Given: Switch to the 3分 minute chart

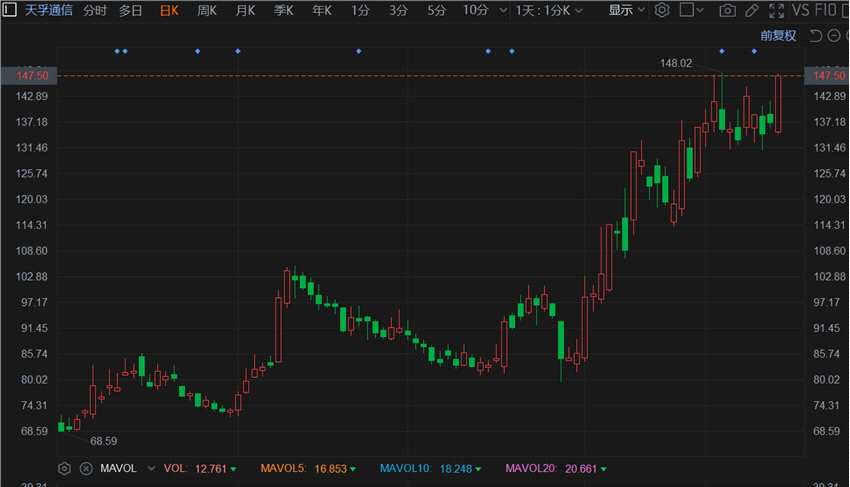Looking at the screenshot, I should [x=398, y=10].
